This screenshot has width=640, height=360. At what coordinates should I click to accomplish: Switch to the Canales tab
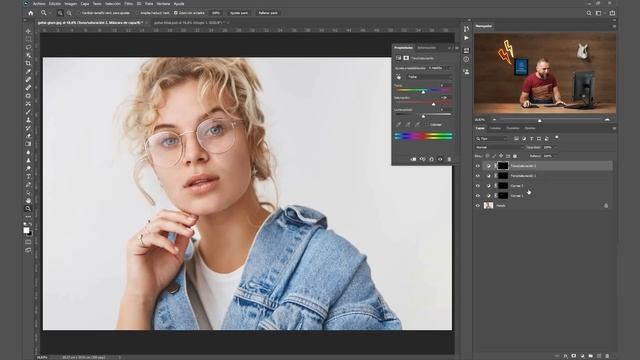pyautogui.click(x=495, y=128)
